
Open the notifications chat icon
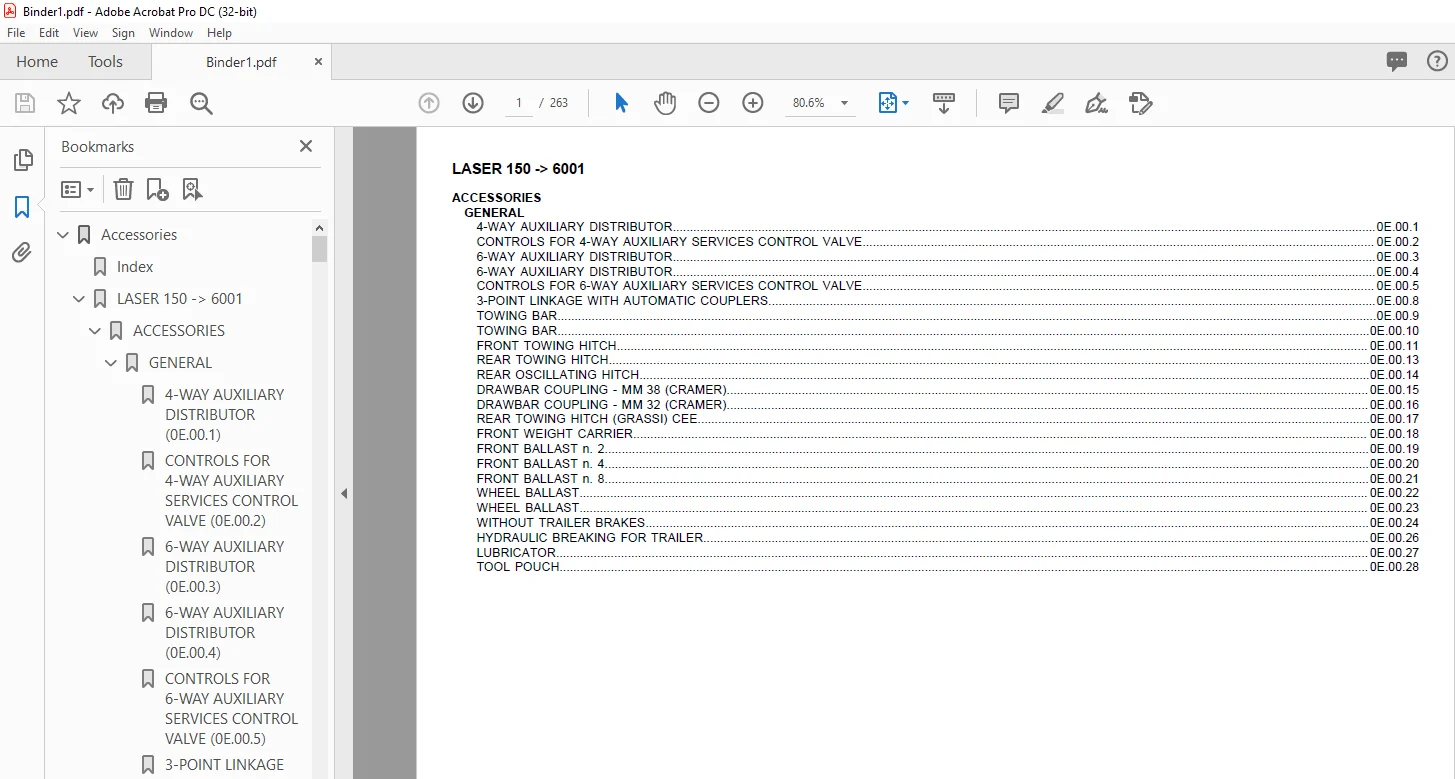click(1397, 61)
